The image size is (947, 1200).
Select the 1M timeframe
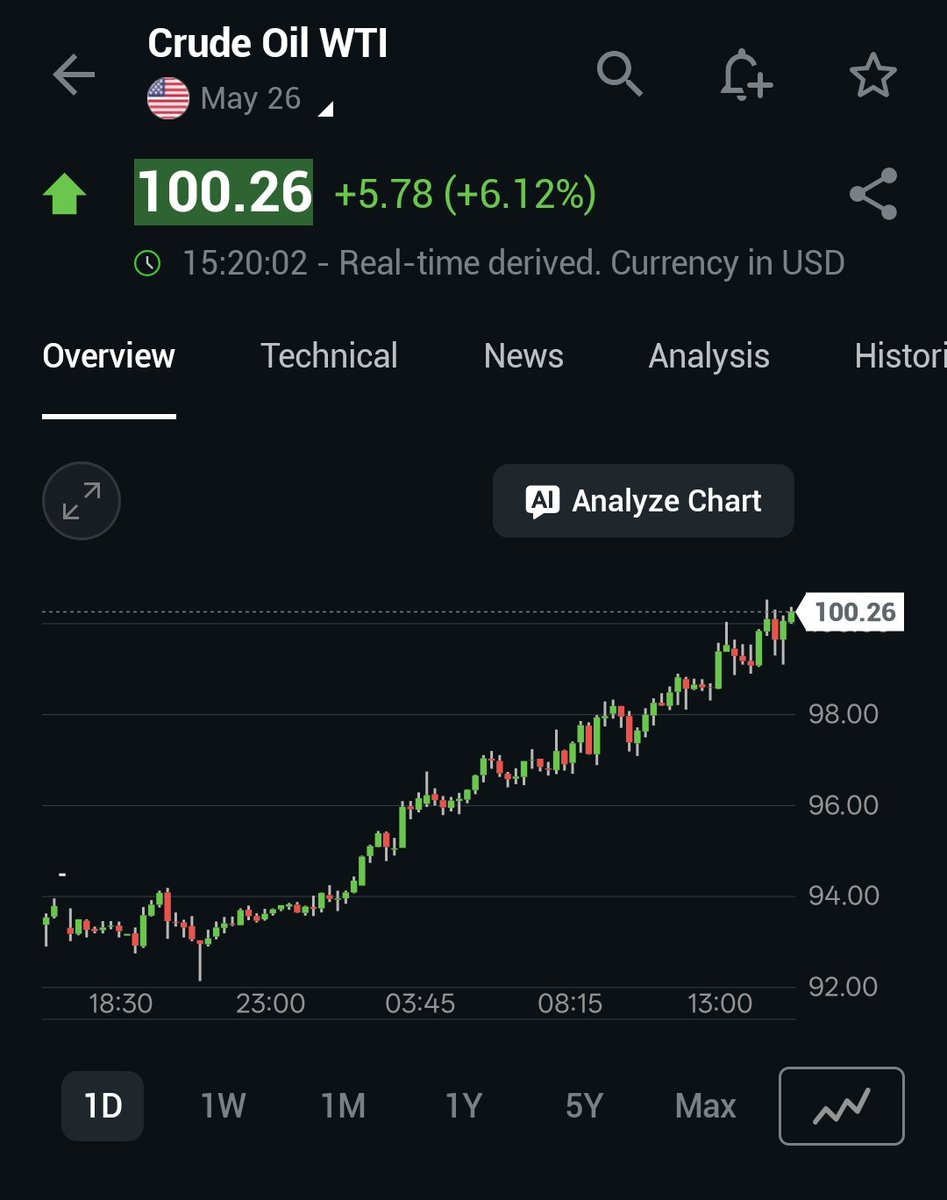(x=343, y=1106)
